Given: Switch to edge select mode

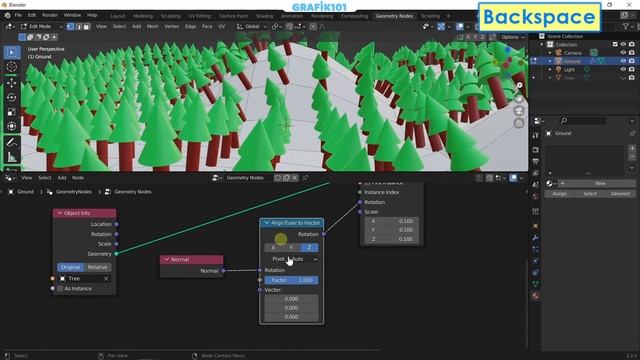Looking at the screenshot, I should (78, 27).
